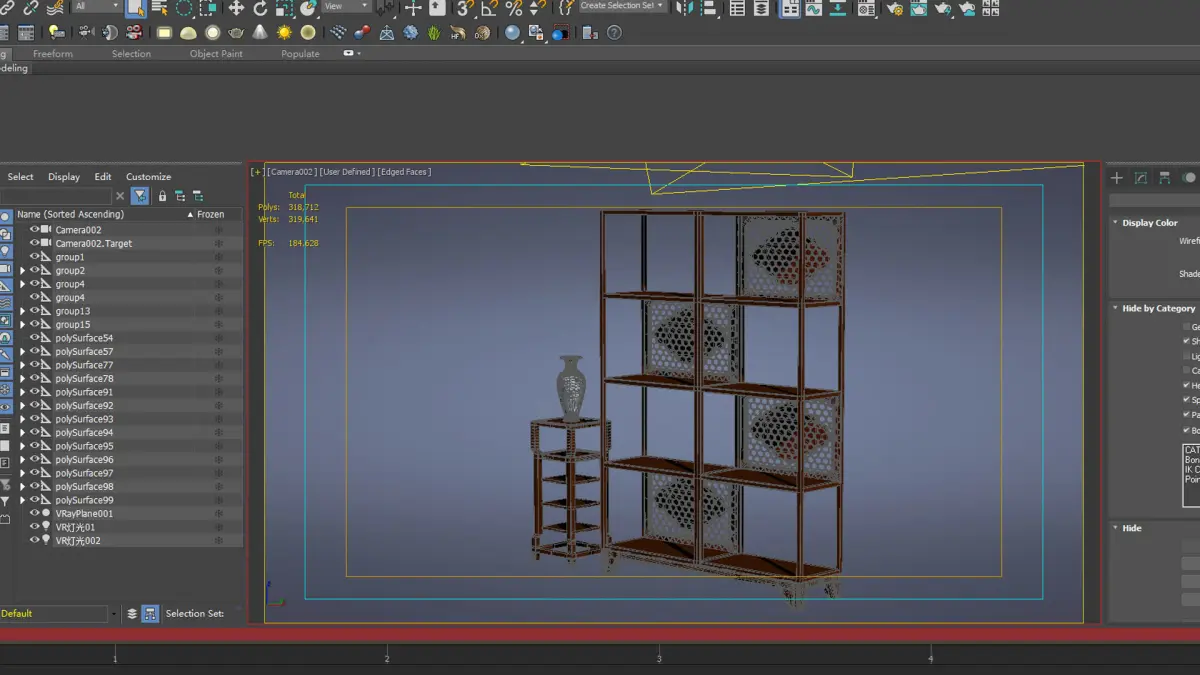
Task: Open Create Selection Set dropdown
Action: pyautogui.click(x=622, y=6)
